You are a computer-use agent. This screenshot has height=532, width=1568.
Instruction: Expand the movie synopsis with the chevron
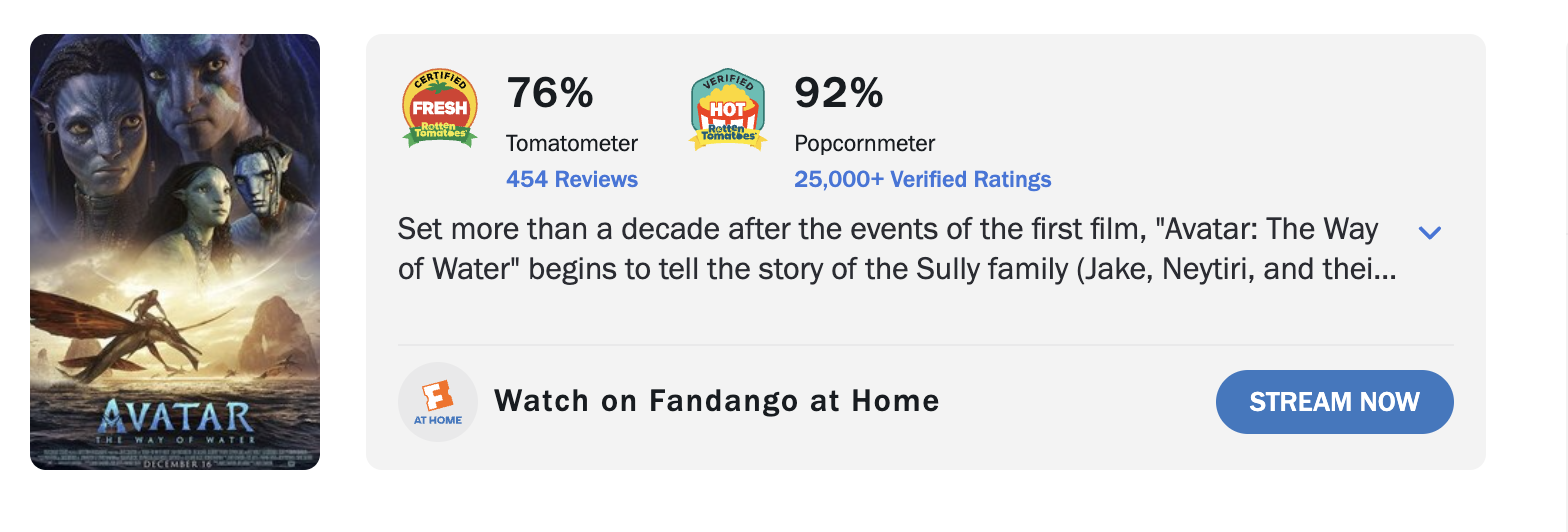coord(1430,233)
